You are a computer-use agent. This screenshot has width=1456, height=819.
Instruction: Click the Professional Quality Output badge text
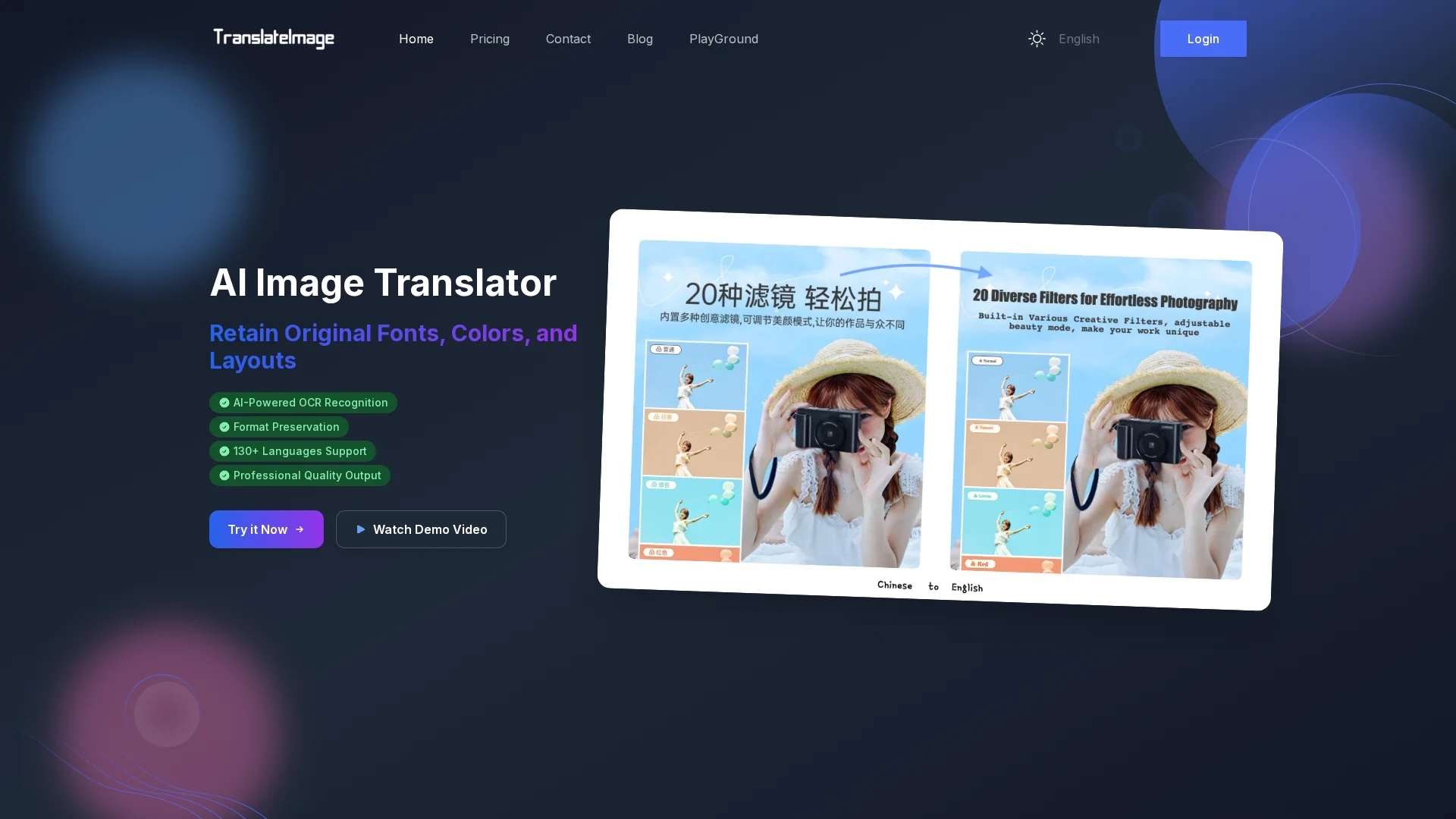click(x=307, y=475)
